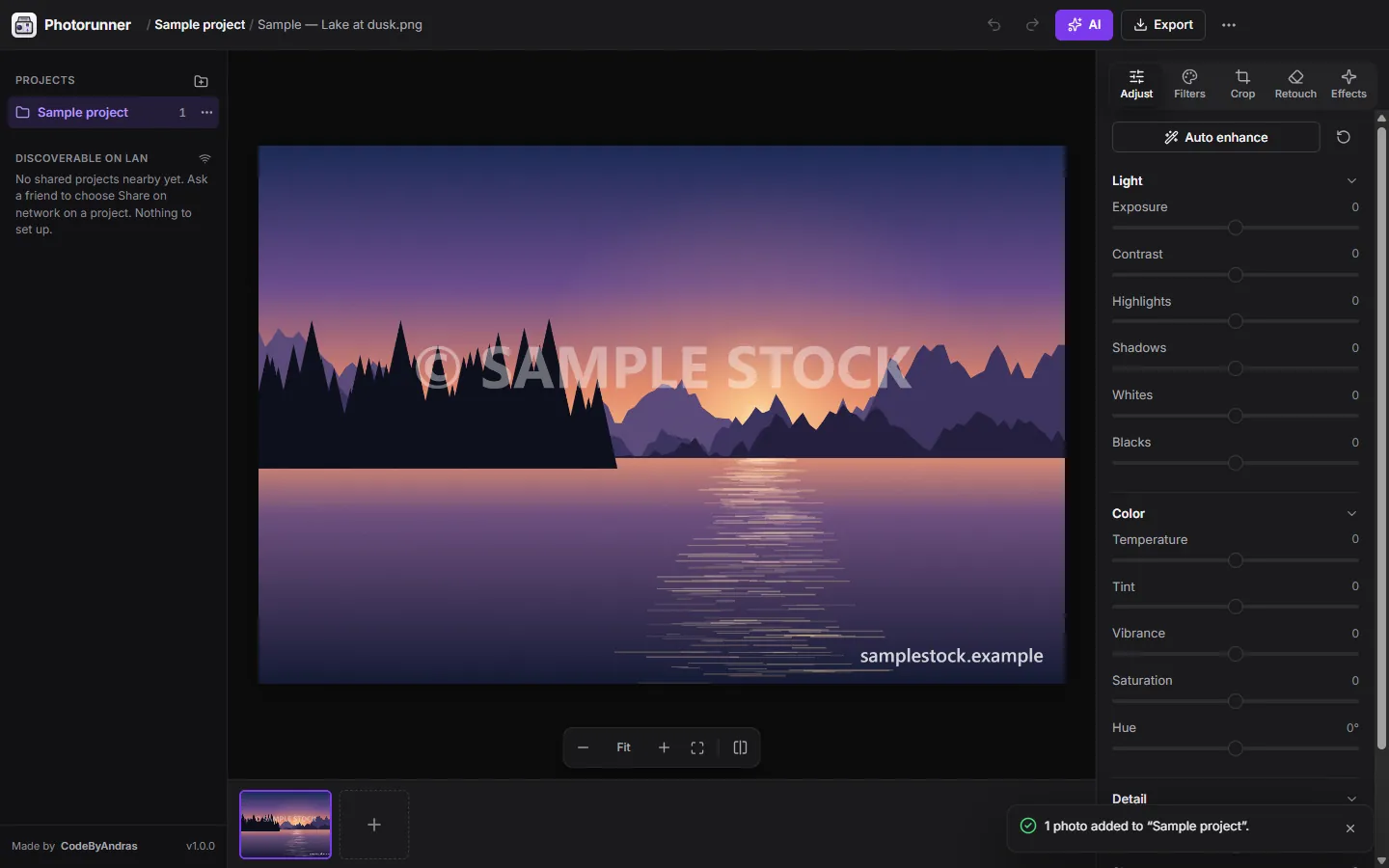Set zoom to Fit
1389x868 pixels.
tap(623, 747)
